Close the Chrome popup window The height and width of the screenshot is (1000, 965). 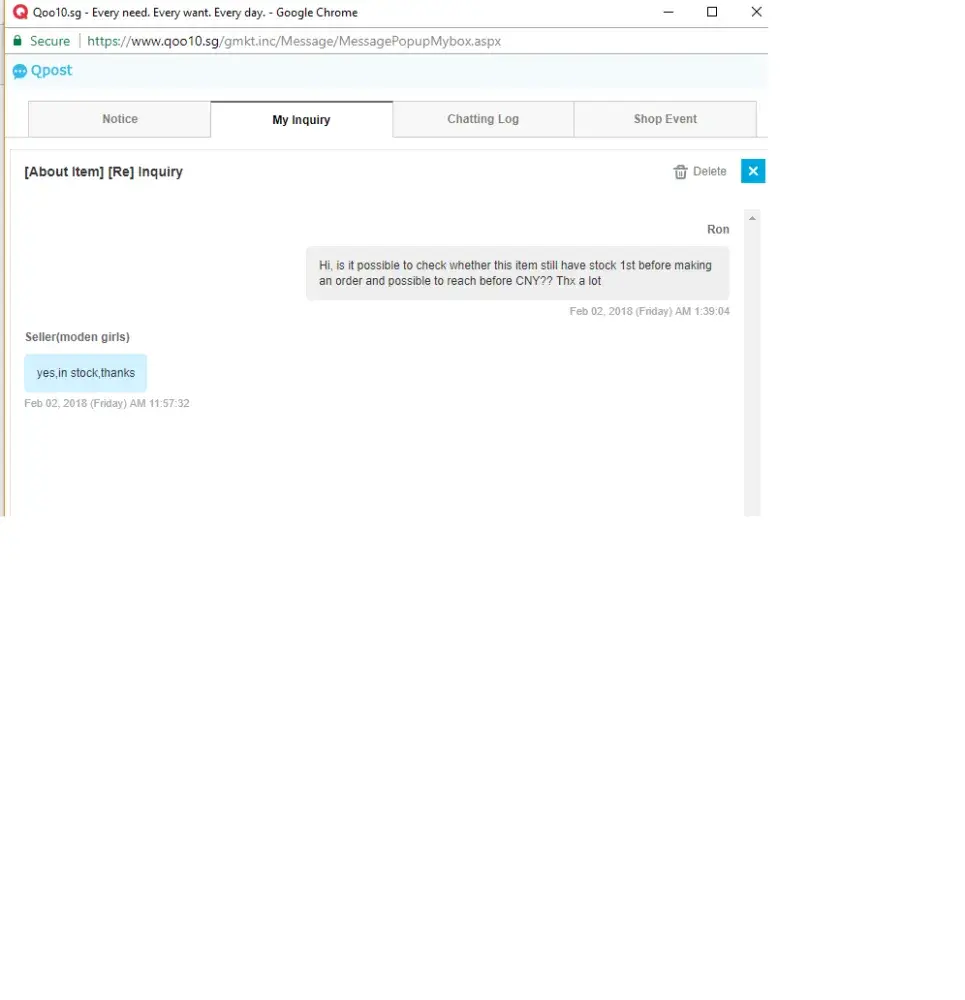(756, 13)
